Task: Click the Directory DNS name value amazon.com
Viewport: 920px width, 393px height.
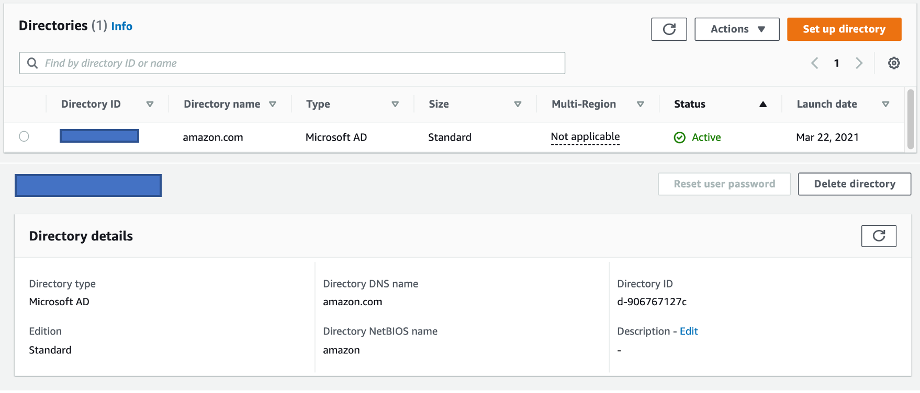Action: (353, 303)
